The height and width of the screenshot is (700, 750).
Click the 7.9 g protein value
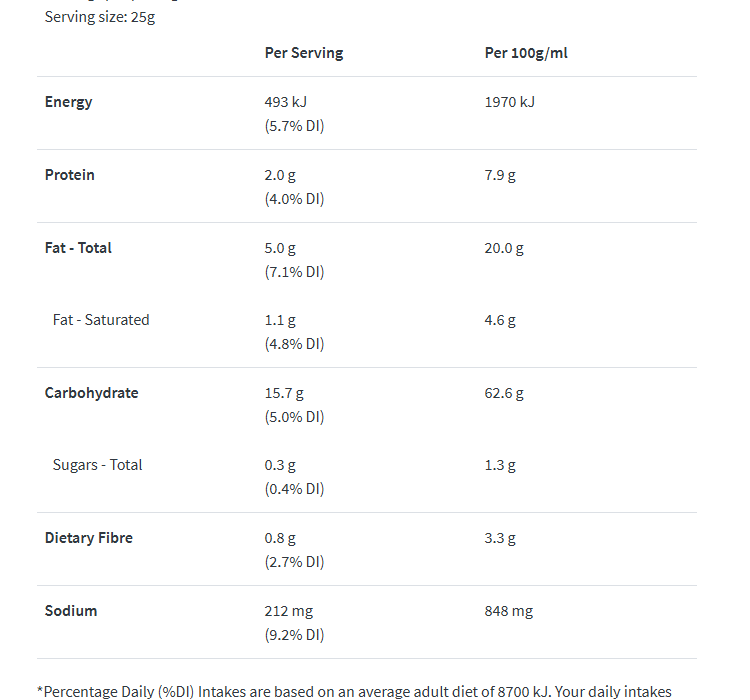click(500, 175)
